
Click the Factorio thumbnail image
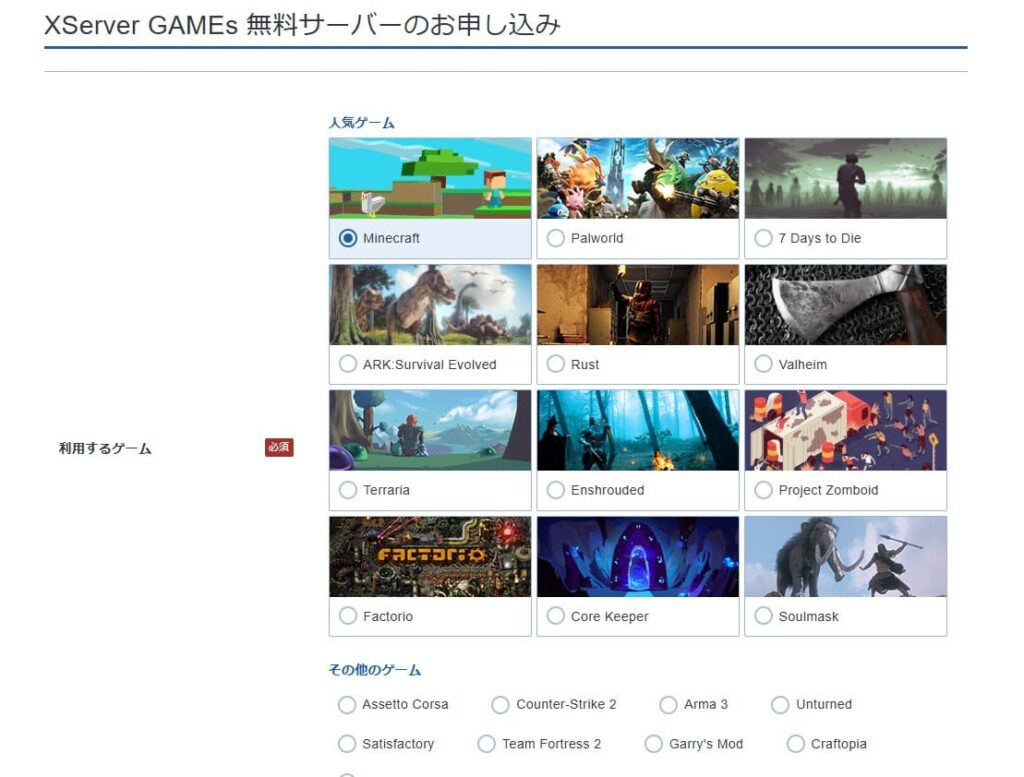pyautogui.click(x=429, y=556)
